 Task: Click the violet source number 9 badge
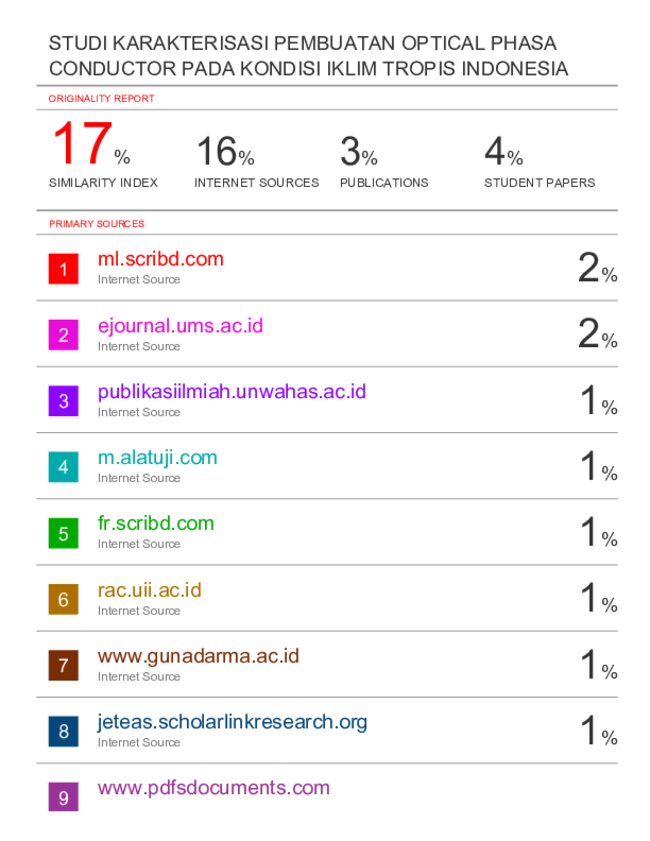tap(63, 797)
